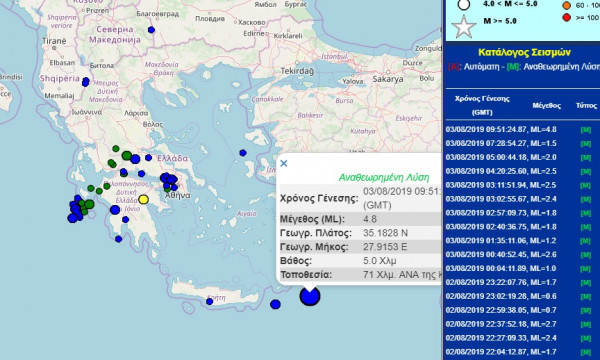600x360 pixels.
Task: Click the Κατάλογος Σεισμών heading
Action: [524, 52]
